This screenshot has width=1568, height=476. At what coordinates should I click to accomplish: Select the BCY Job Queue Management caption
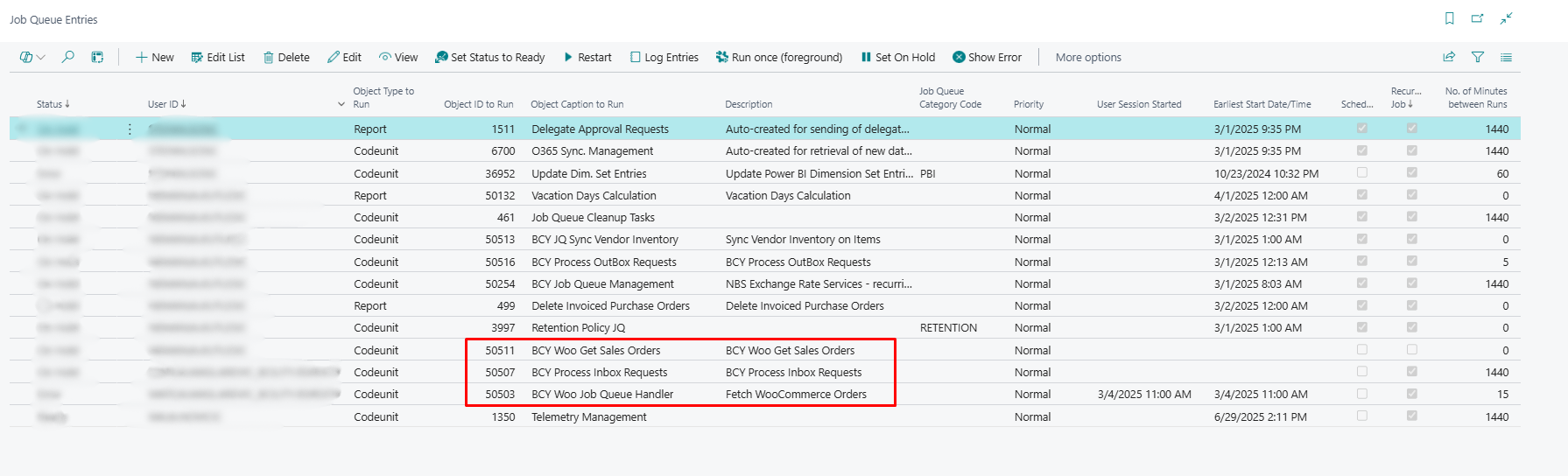602,284
